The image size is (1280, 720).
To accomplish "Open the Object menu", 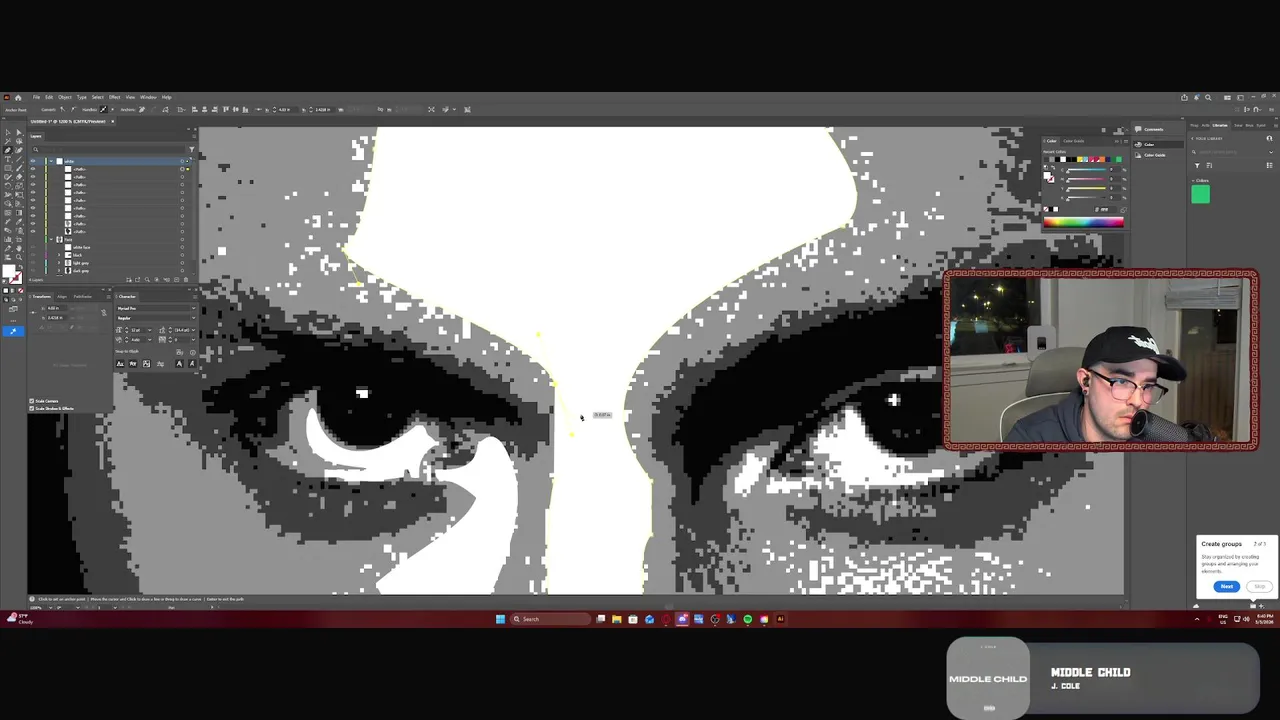I will tap(65, 97).
